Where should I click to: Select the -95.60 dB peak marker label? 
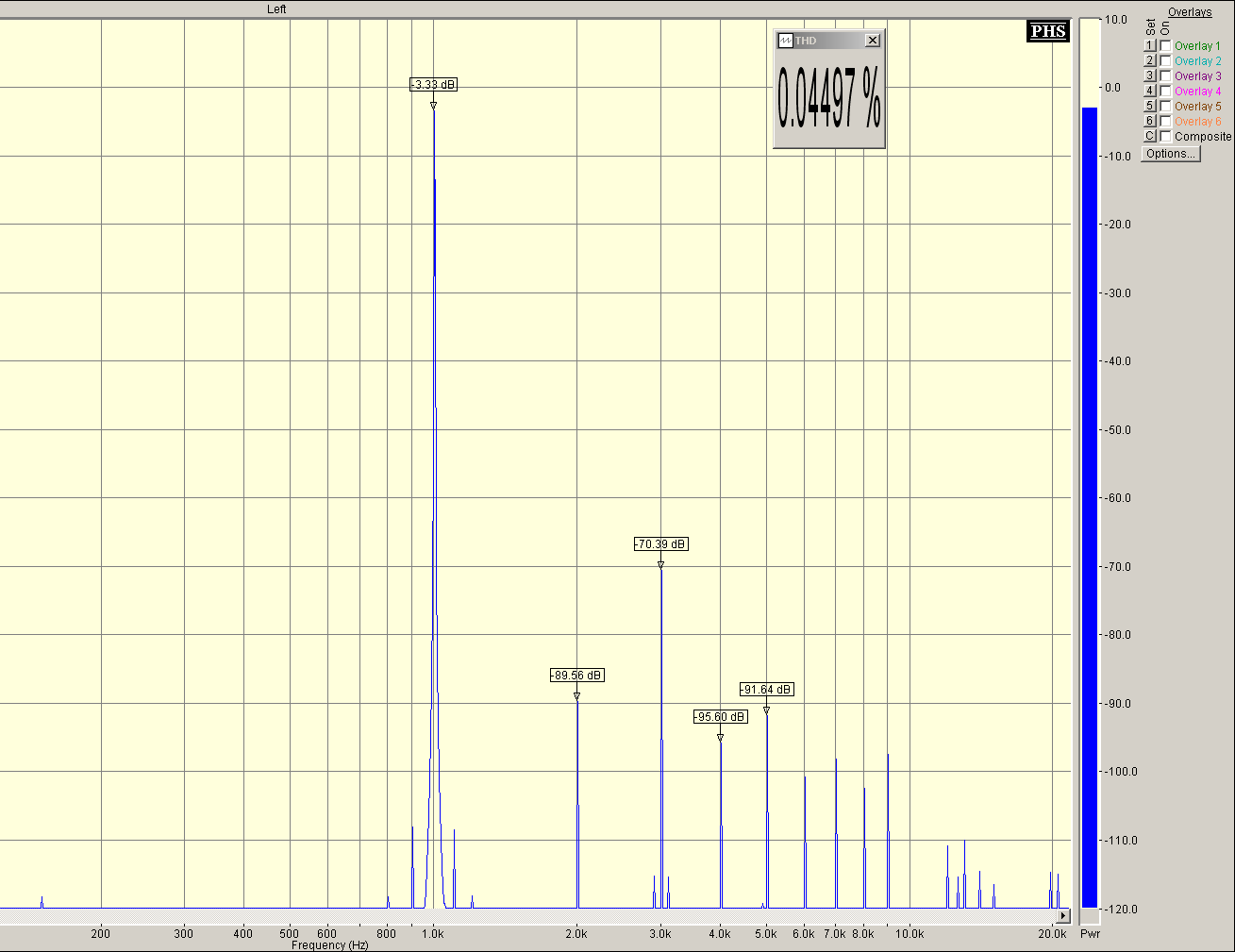(x=720, y=717)
